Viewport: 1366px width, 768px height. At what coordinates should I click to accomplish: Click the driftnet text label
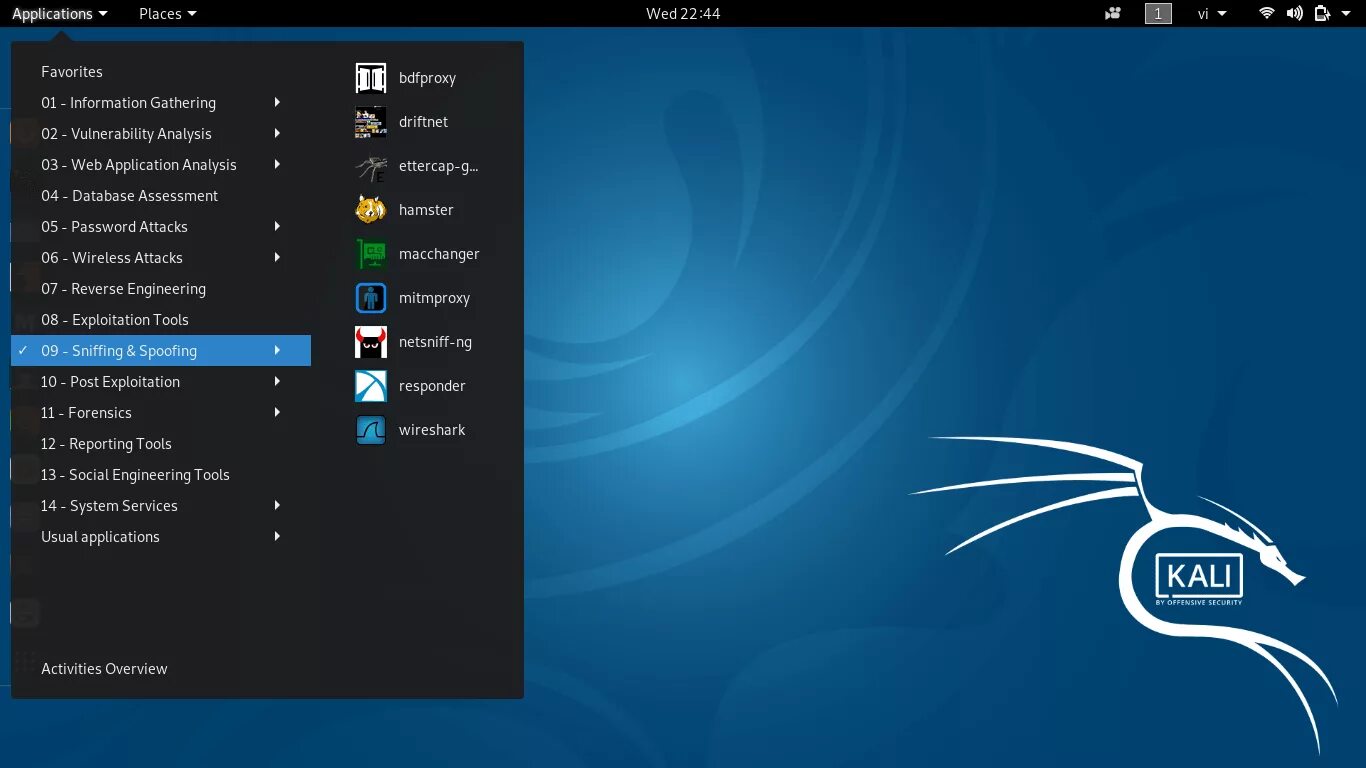(x=423, y=122)
